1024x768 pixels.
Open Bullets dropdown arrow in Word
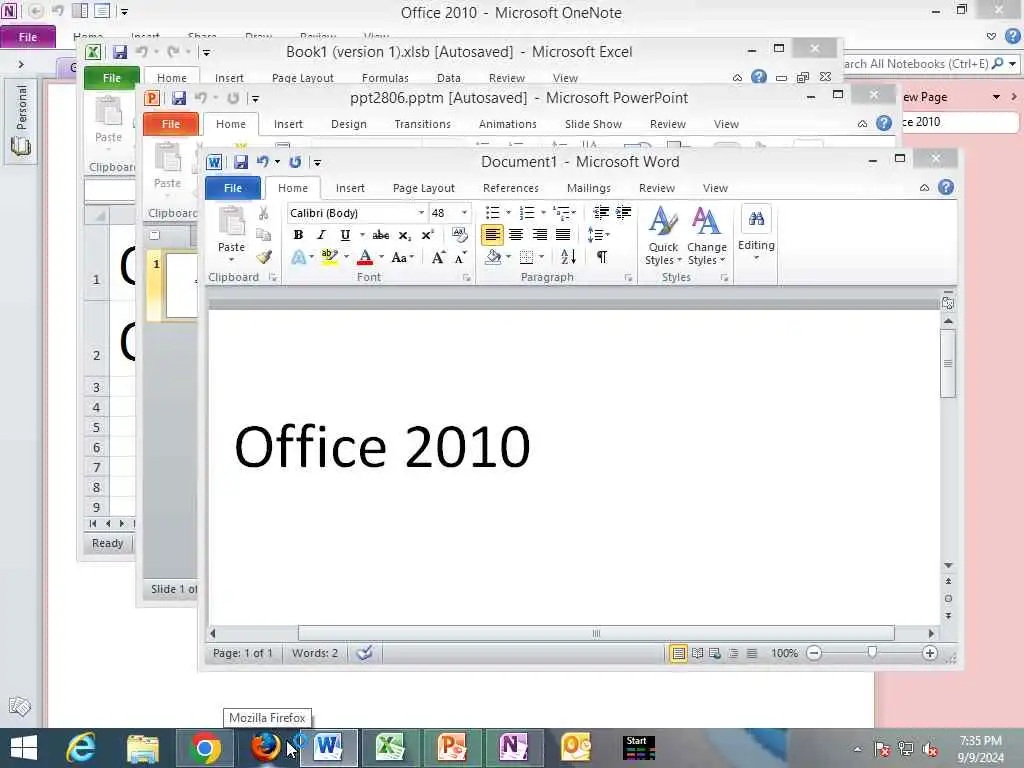508,212
